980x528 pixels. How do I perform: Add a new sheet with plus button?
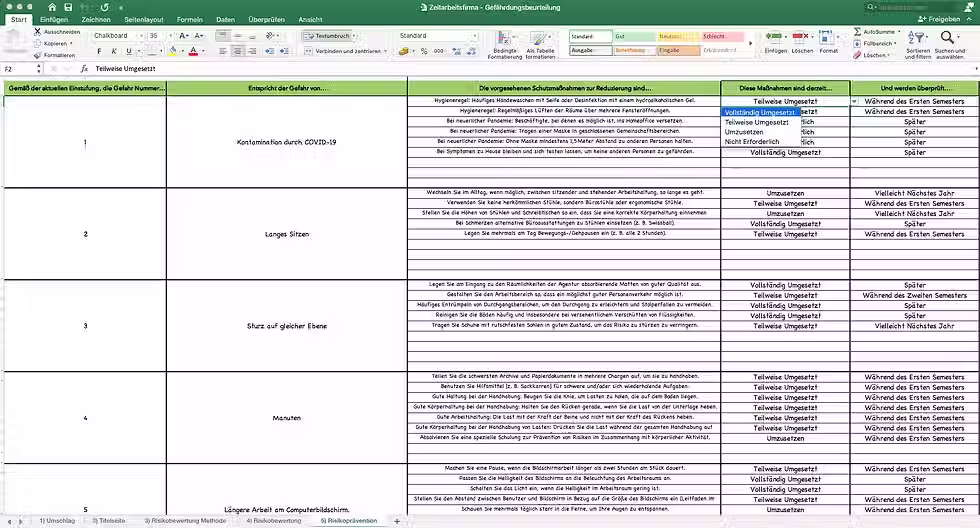[x=396, y=521]
